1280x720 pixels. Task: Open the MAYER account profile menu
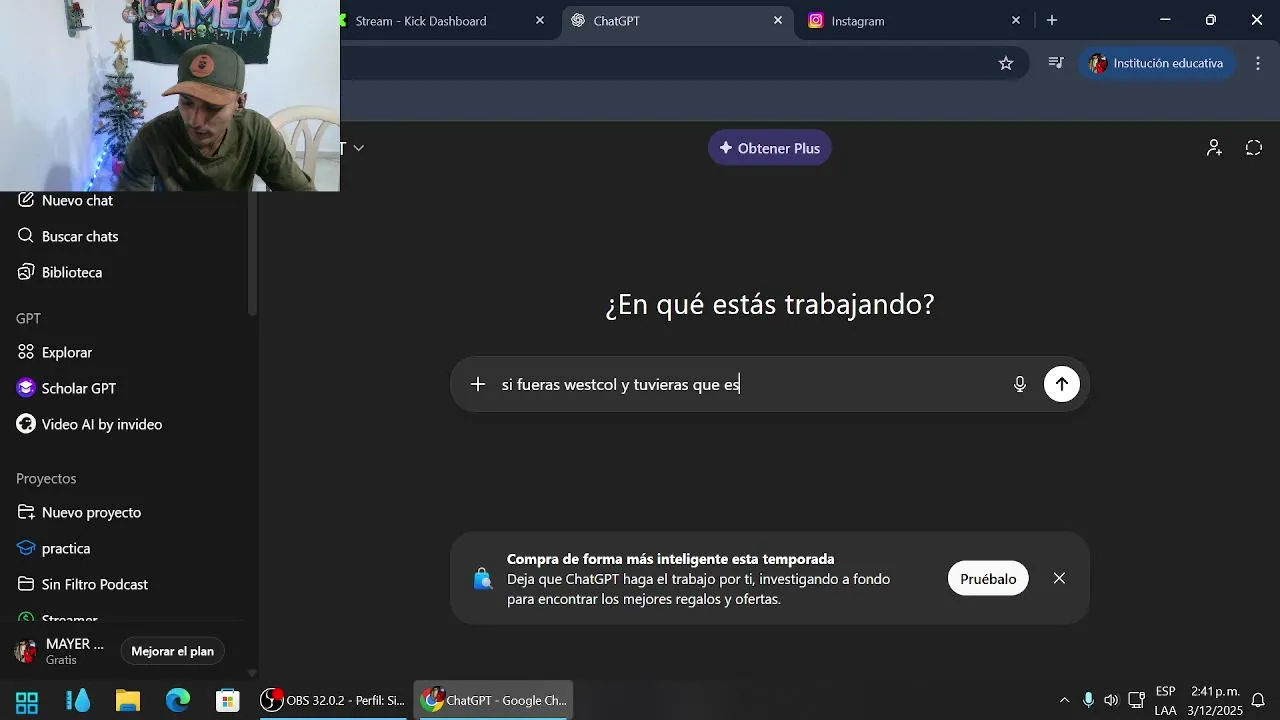(x=62, y=651)
